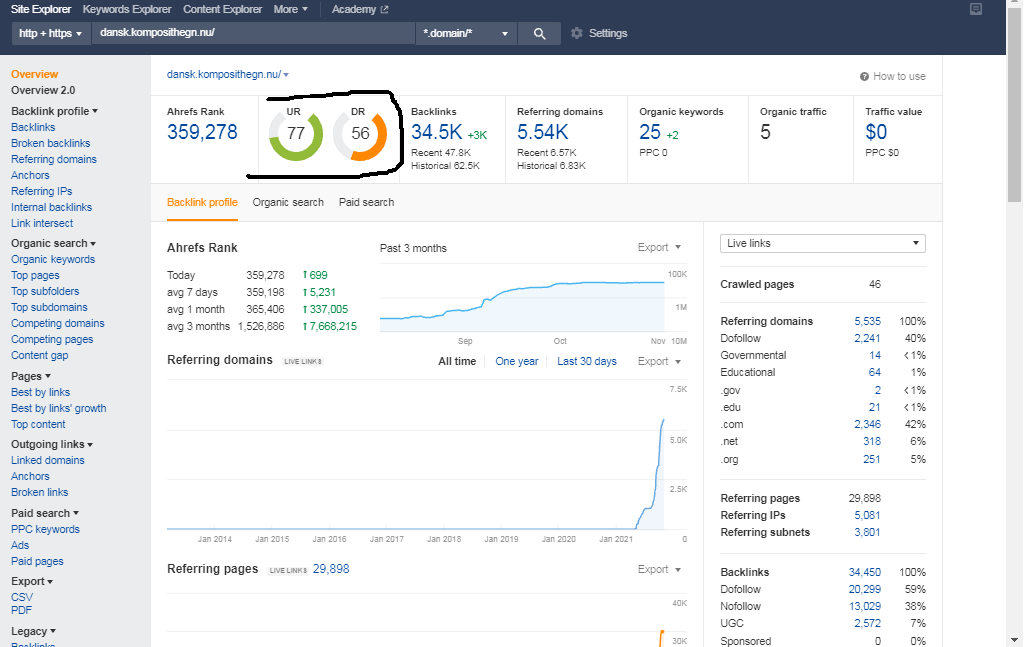Export the Ahrefs Rank chart
Viewport: 1024px width, 647px height.
pos(659,247)
